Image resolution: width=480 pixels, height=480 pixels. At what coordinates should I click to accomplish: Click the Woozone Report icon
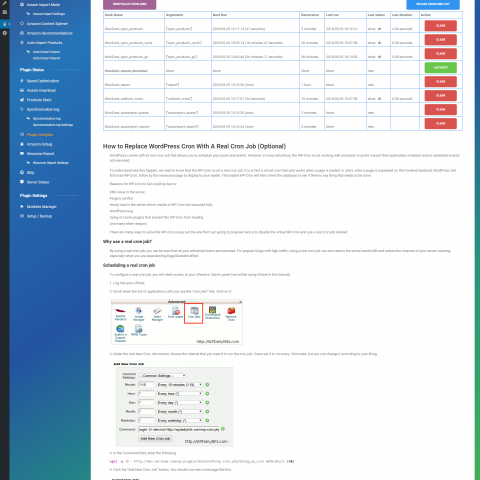click(22, 153)
